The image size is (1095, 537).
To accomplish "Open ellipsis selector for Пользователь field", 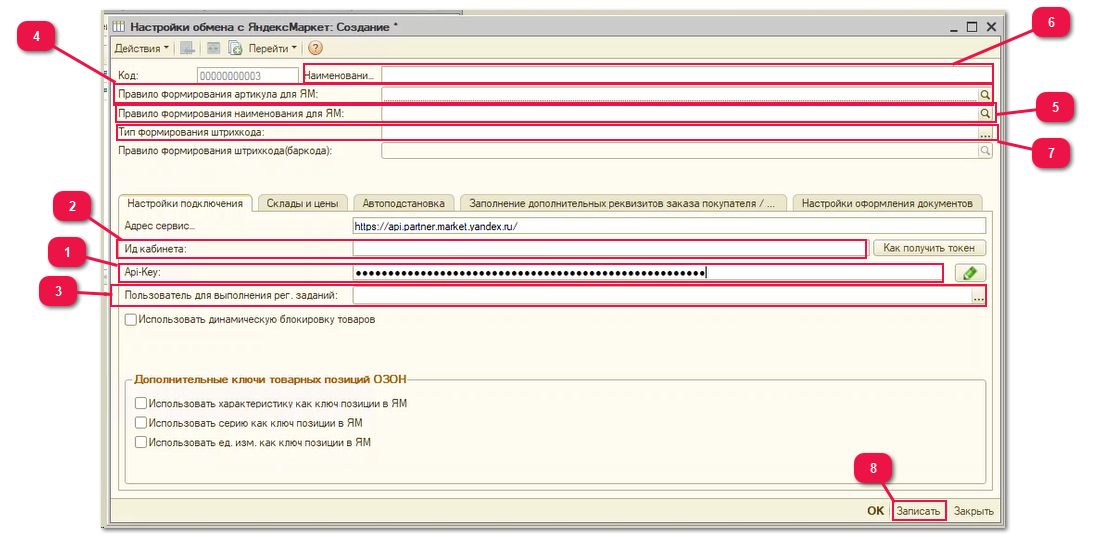I will 978,296.
